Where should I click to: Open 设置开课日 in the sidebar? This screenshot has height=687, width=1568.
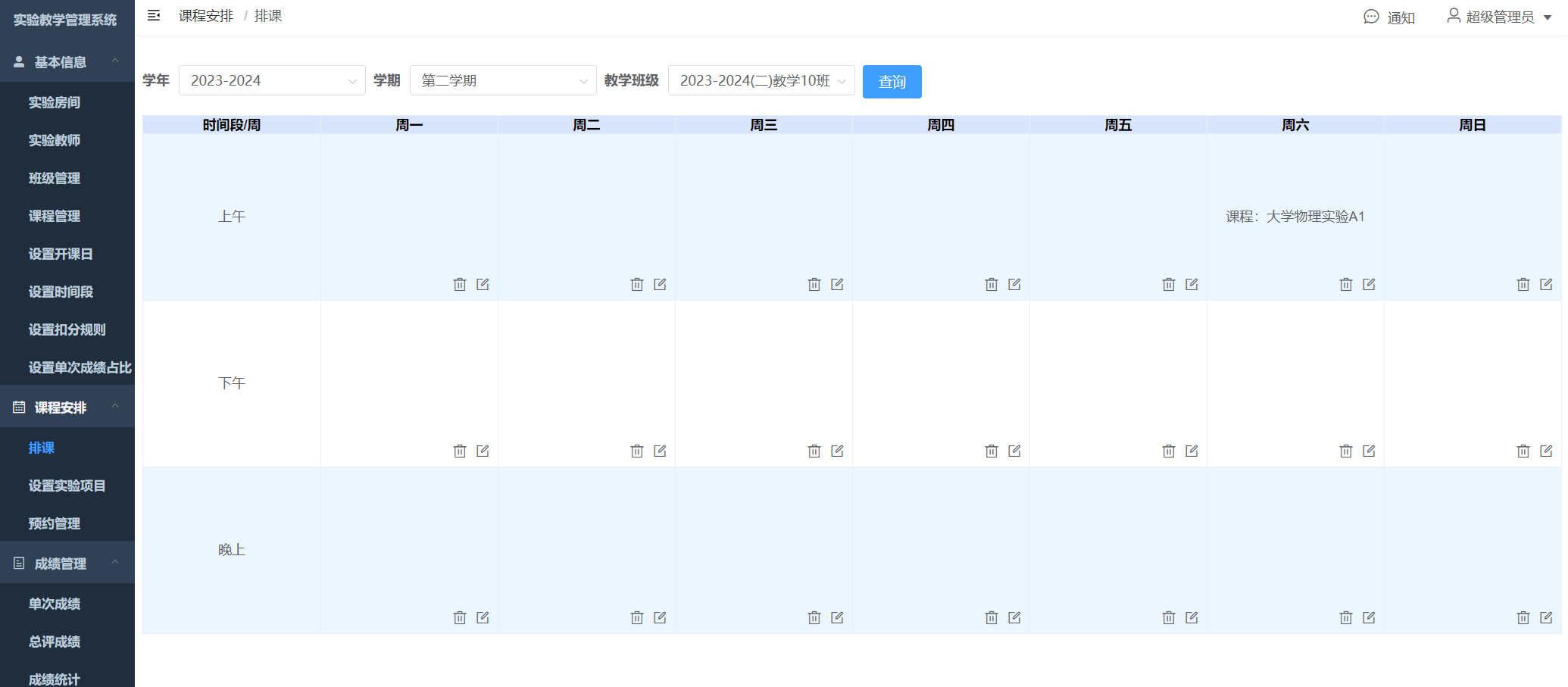(67, 254)
